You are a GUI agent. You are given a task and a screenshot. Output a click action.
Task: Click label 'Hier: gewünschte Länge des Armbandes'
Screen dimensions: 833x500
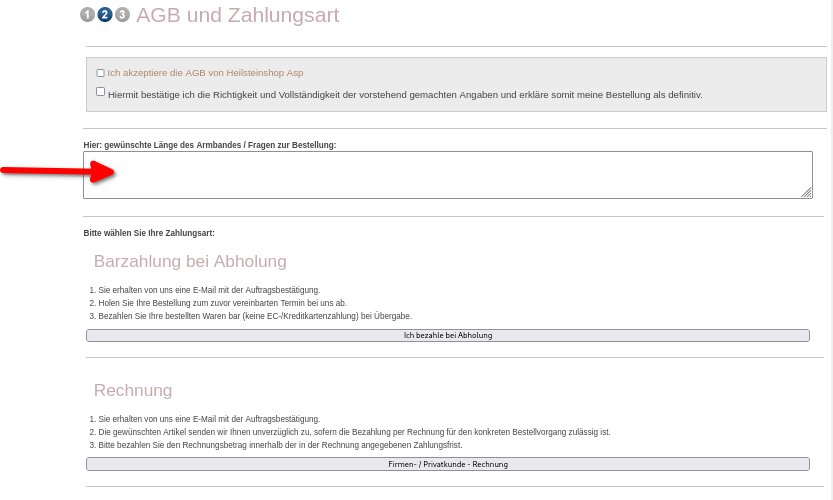pos(210,145)
